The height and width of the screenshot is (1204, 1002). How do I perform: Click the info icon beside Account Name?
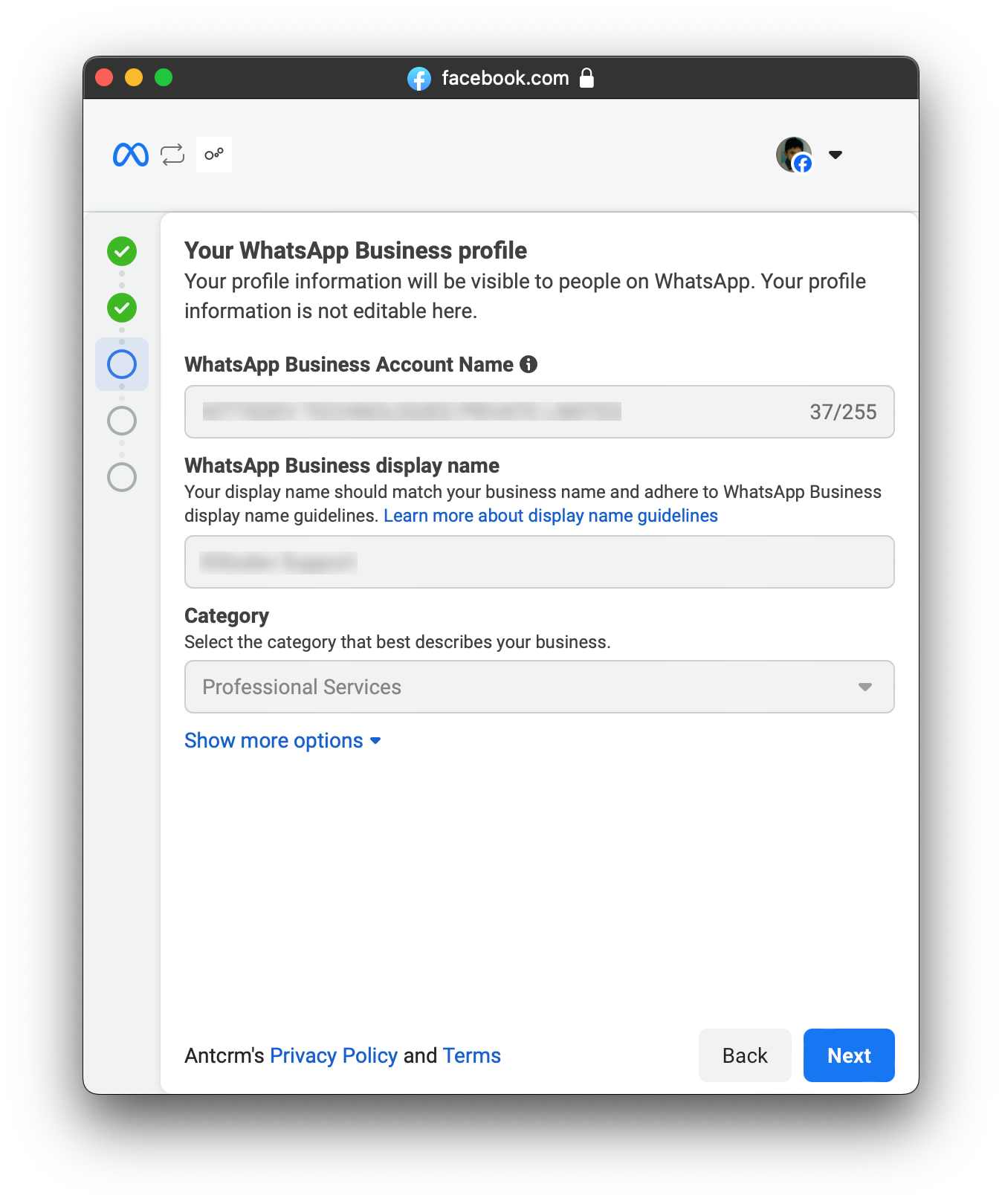click(529, 364)
